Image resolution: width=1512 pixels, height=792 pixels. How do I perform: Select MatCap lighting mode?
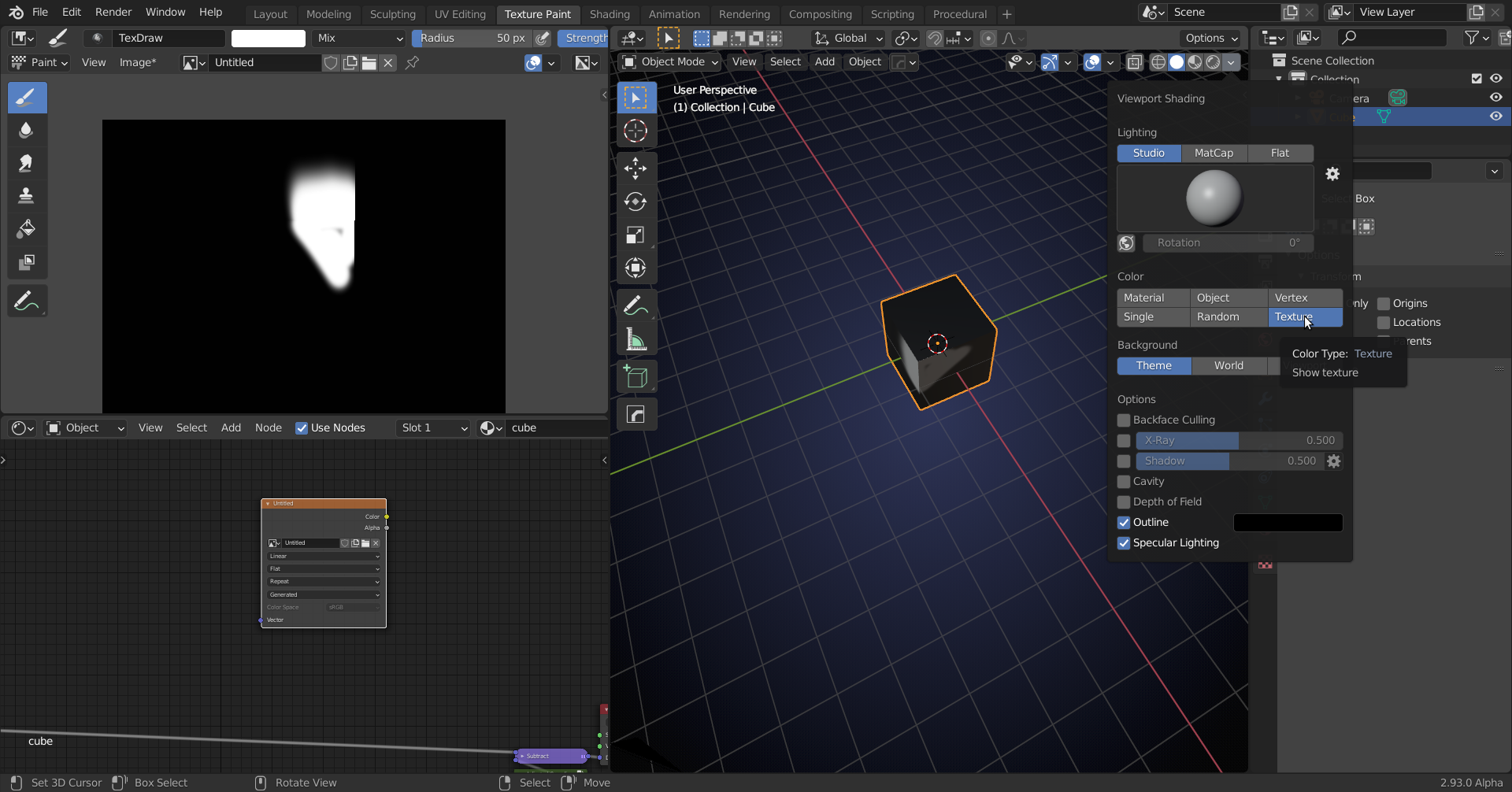tap(1214, 154)
